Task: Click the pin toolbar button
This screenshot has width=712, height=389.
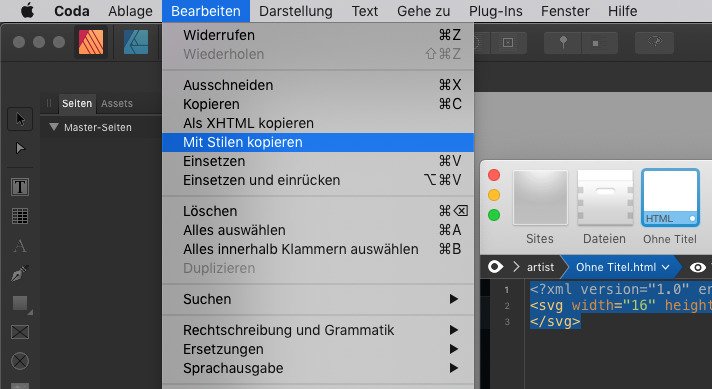Action: tap(563, 43)
